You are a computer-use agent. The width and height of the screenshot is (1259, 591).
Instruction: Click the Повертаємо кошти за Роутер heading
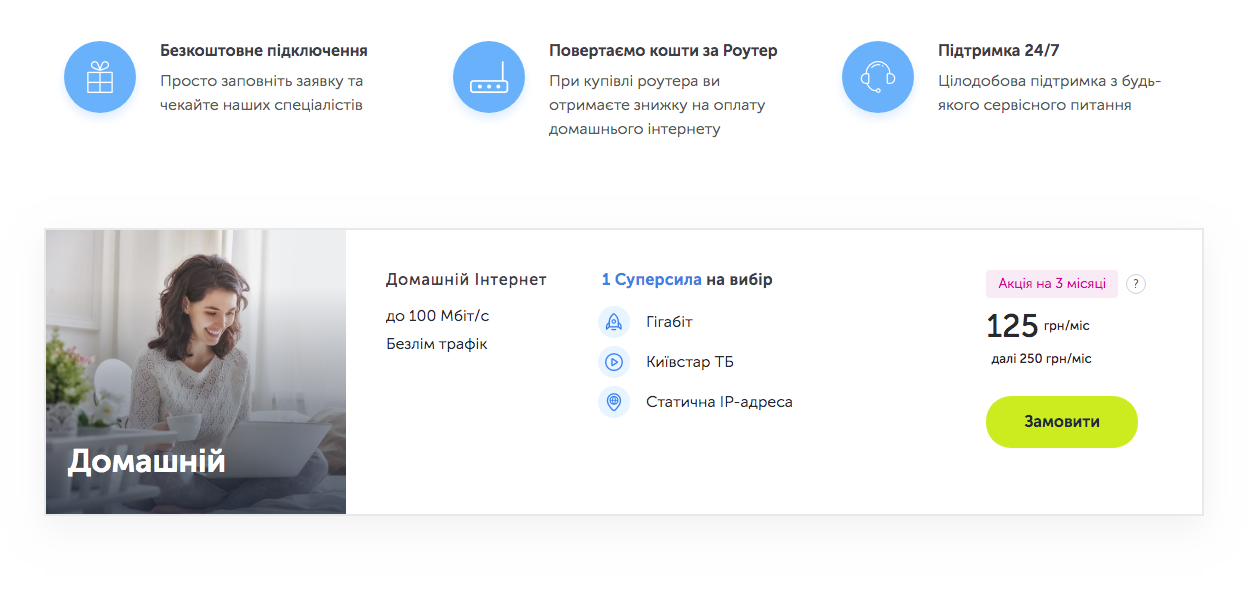click(x=663, y=50)
